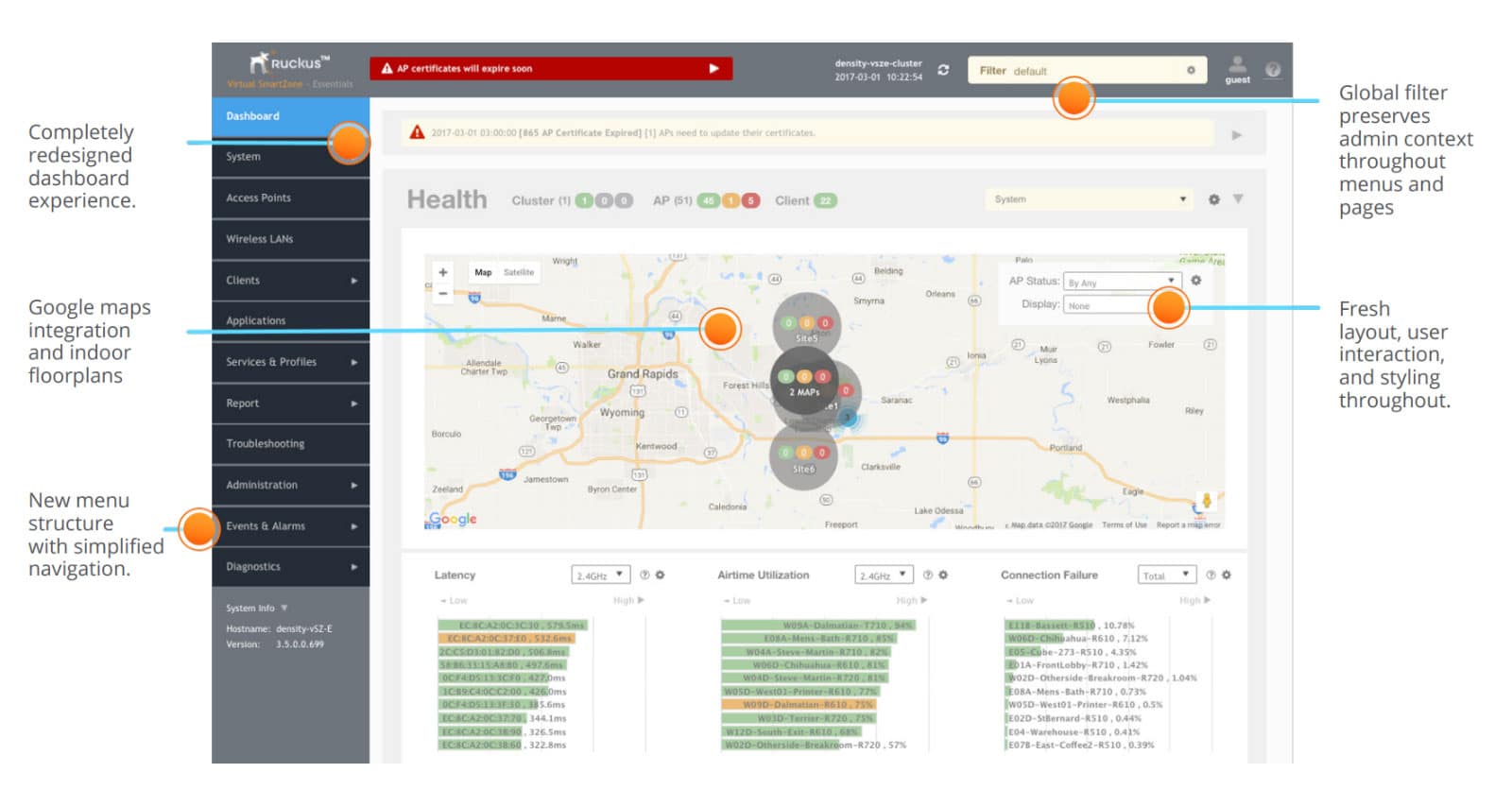Click the W09A-Dalmatian-T710 airtime bar
The image size is (1512, 807).
[x=818, y=626]
